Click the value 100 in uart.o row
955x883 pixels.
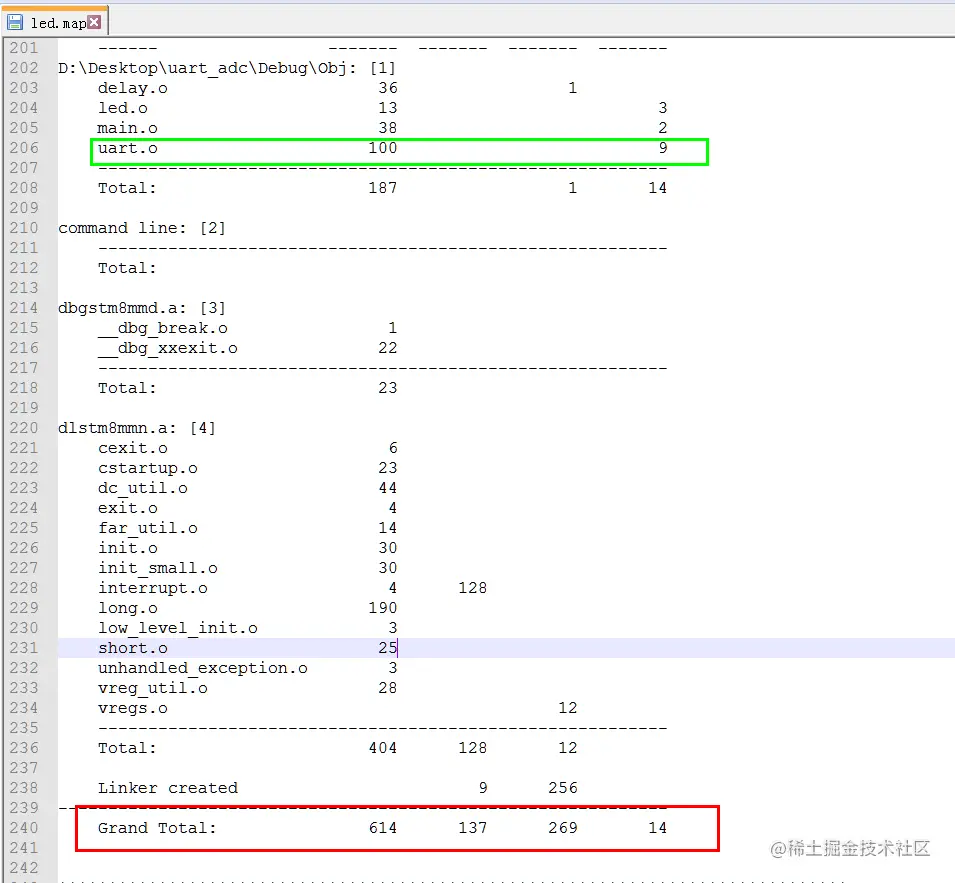pos(382,148)
